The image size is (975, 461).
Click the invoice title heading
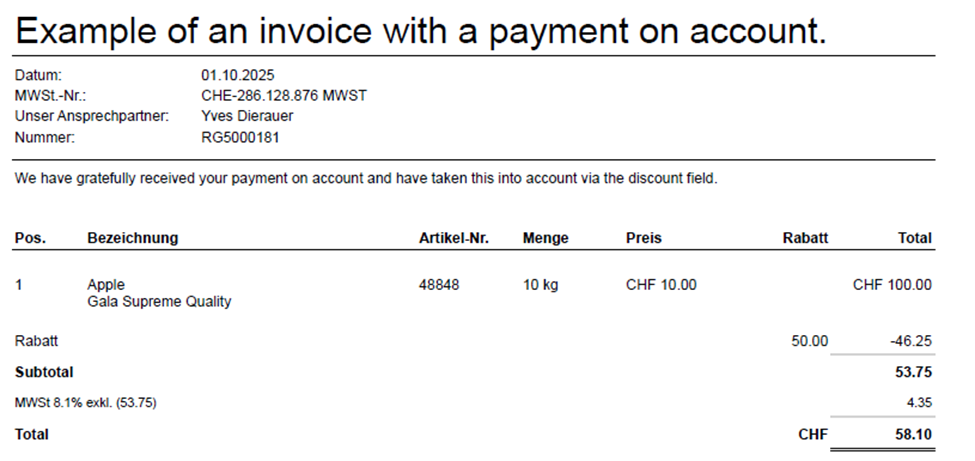tap(421, 31)
